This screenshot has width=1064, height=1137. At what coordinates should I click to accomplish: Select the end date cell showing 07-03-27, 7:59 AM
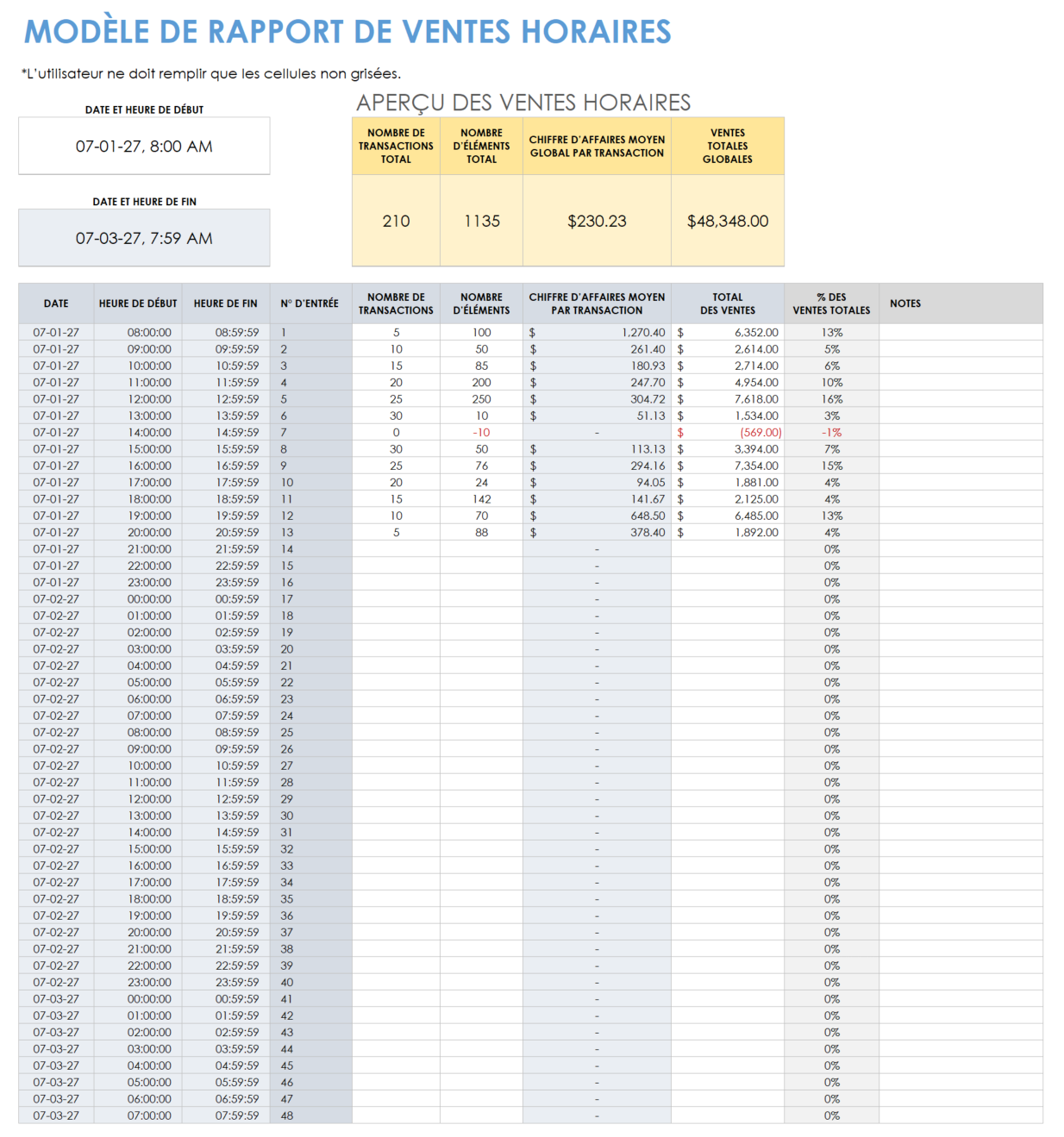coord(143,239)
